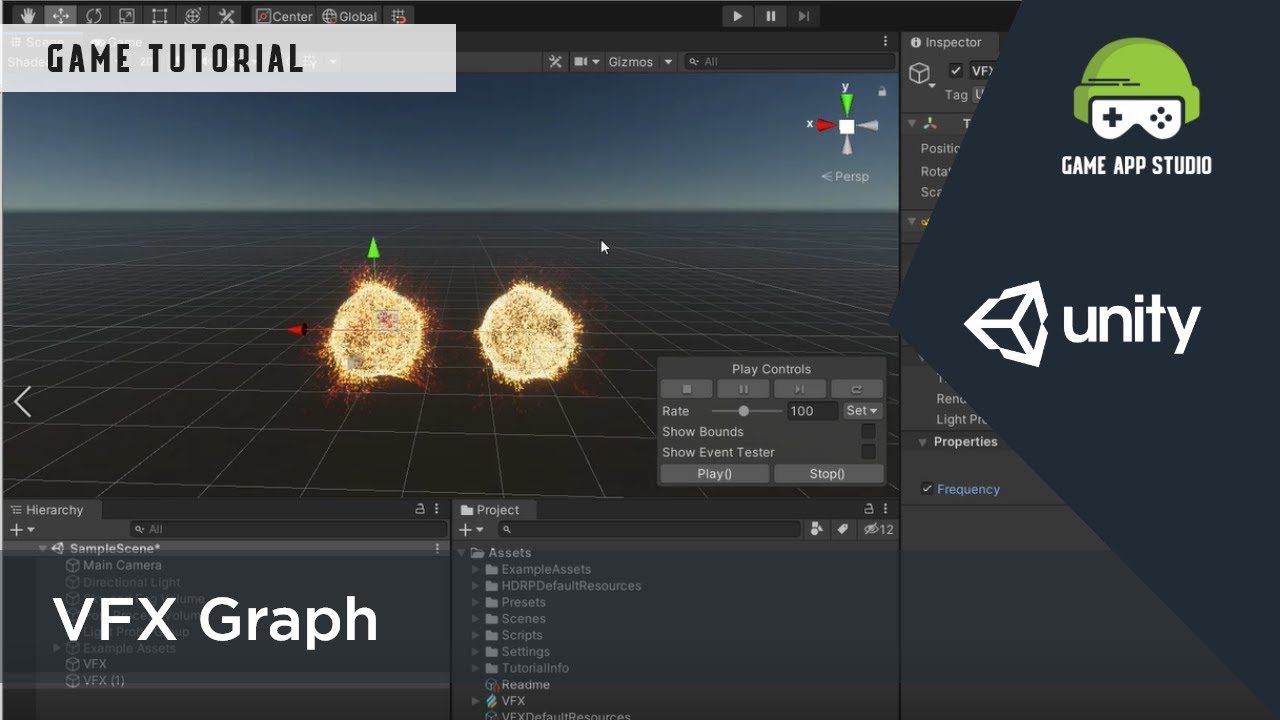Expand the ExampleAssets folder

click(476, 569)
